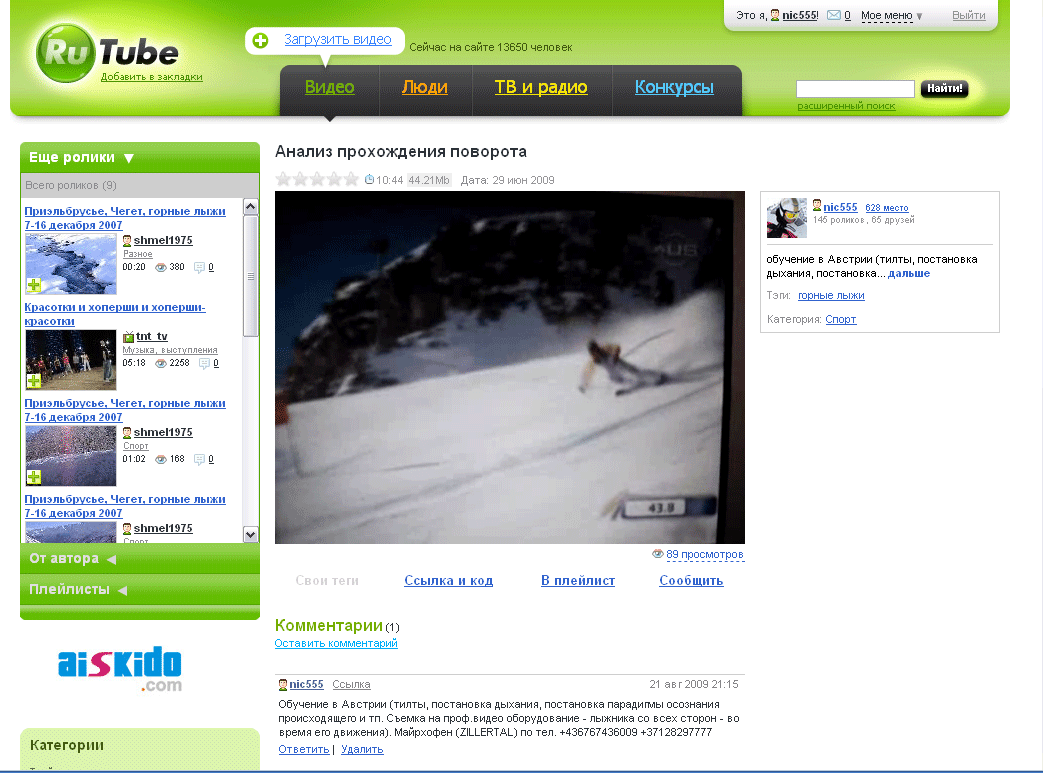This screenshot has height=773, width=1043.
Task: Click the comments icon for the tnt_tv video
Action: click(x=204, y=363)
